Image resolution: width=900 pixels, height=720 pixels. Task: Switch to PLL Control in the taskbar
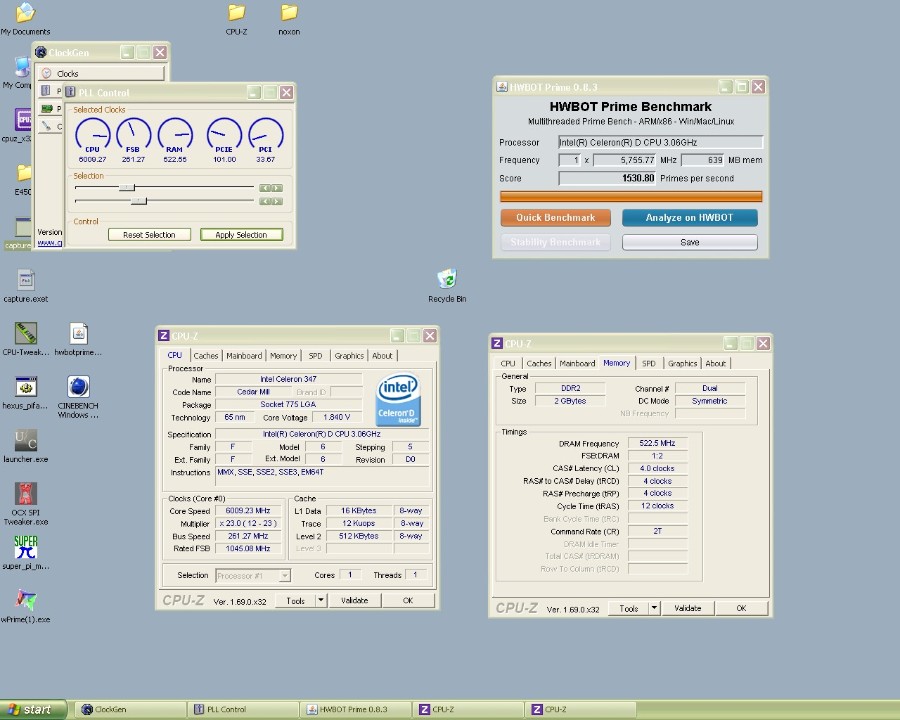coord(243,710)
